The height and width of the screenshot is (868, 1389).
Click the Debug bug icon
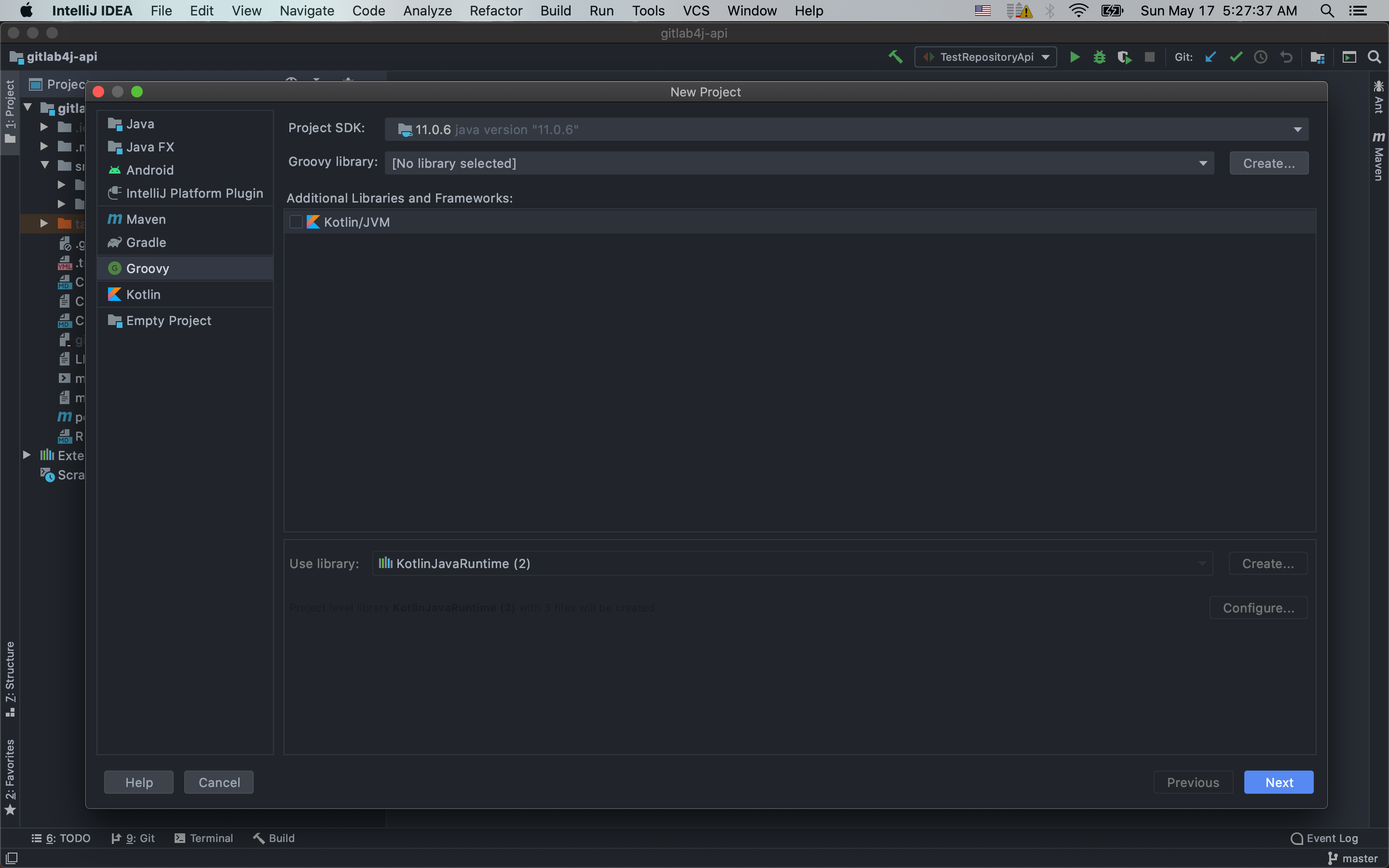coord(1099,57)
